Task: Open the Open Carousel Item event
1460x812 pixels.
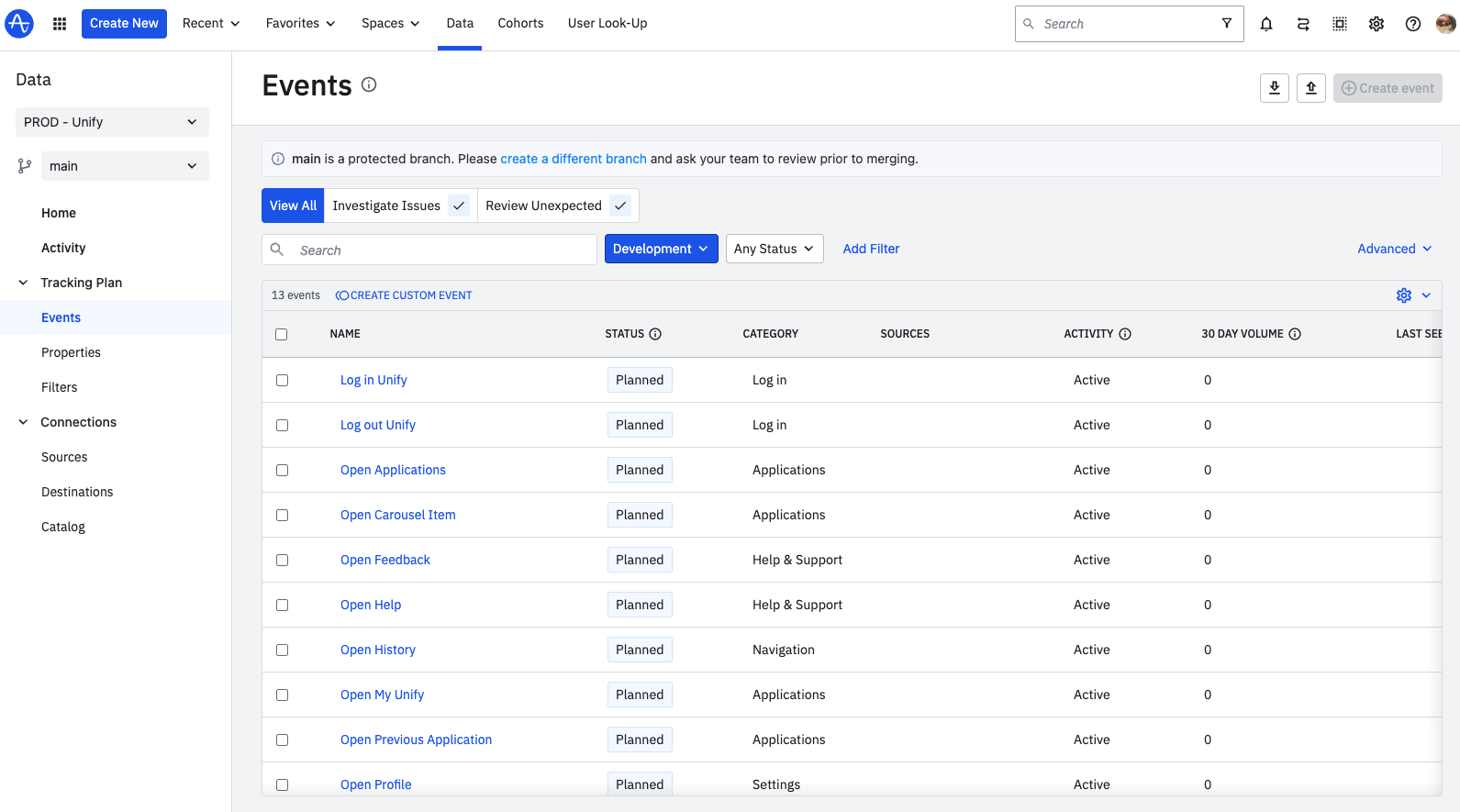Action: [397, 515]
